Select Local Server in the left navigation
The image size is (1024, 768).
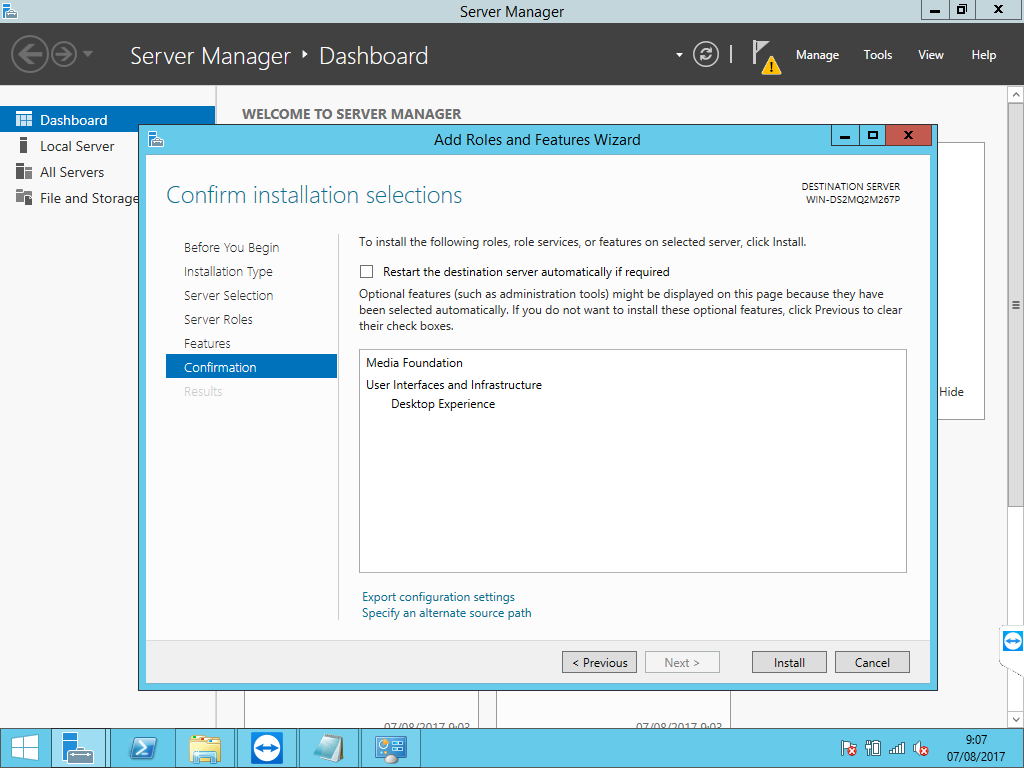(76, 146)
